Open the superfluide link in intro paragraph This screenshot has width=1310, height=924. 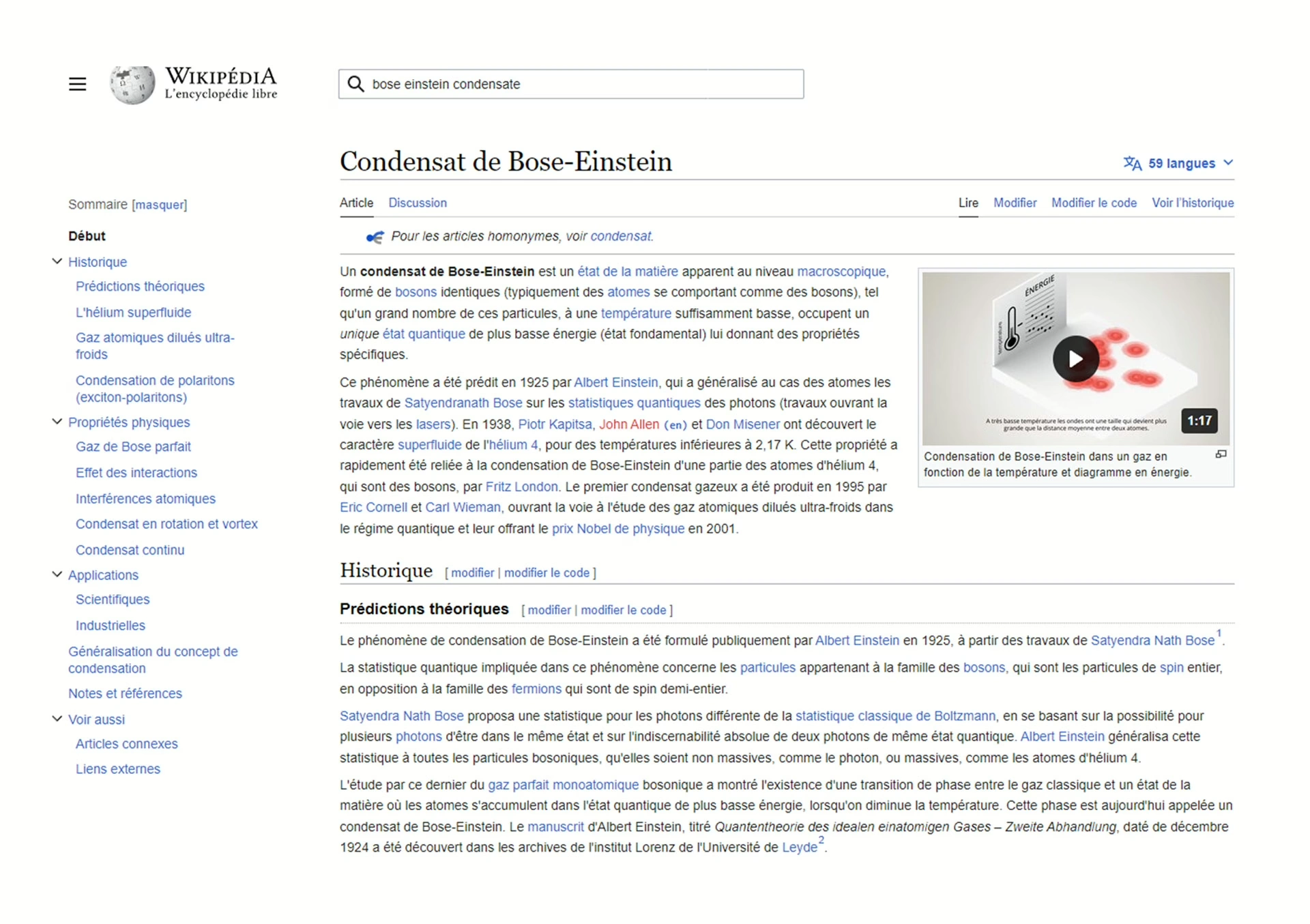(430, 445)
